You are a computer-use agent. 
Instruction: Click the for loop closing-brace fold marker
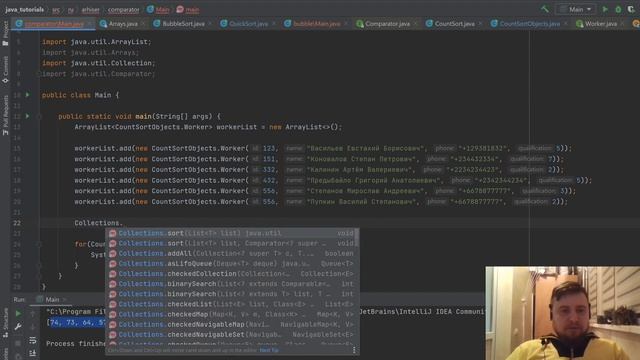pyautogui.click(x=40, y=265)
